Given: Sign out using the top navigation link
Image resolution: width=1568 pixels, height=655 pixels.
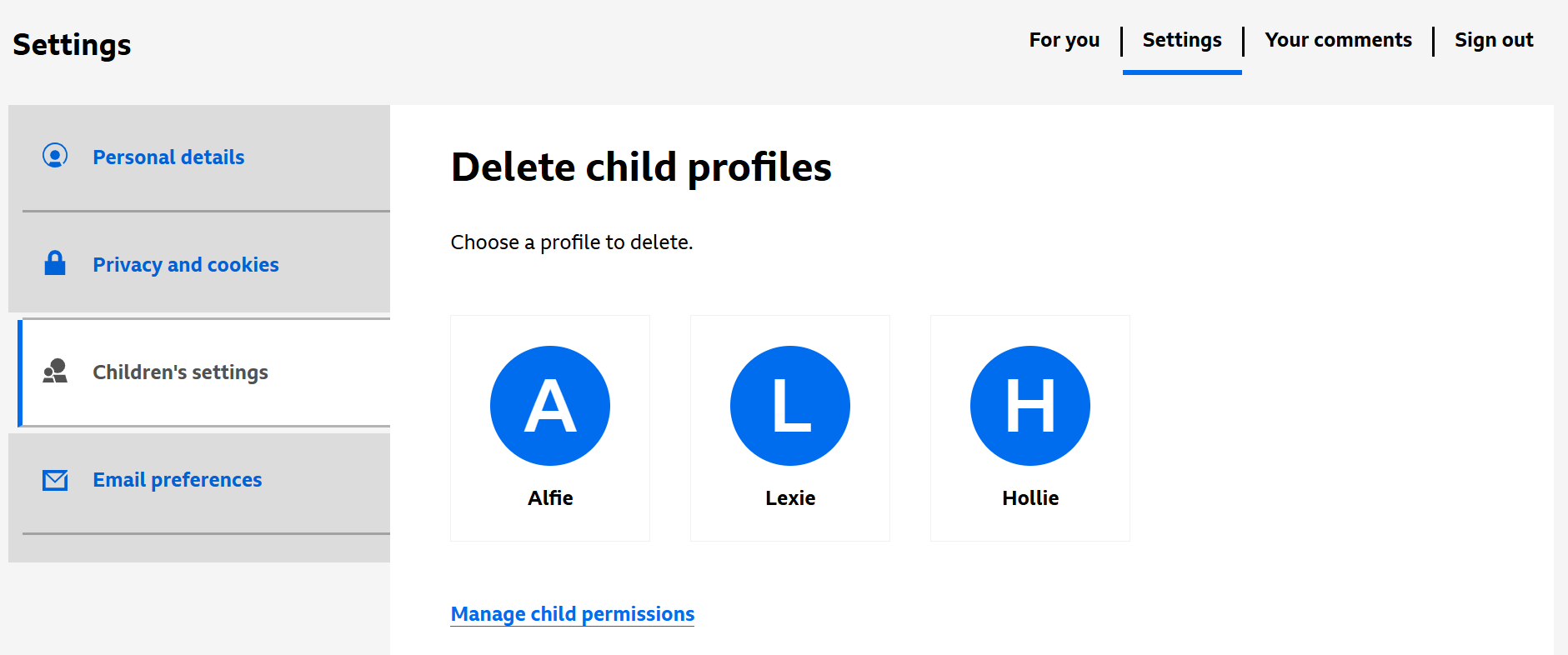Looking at the screenshot, I should tap(1494, 40).
